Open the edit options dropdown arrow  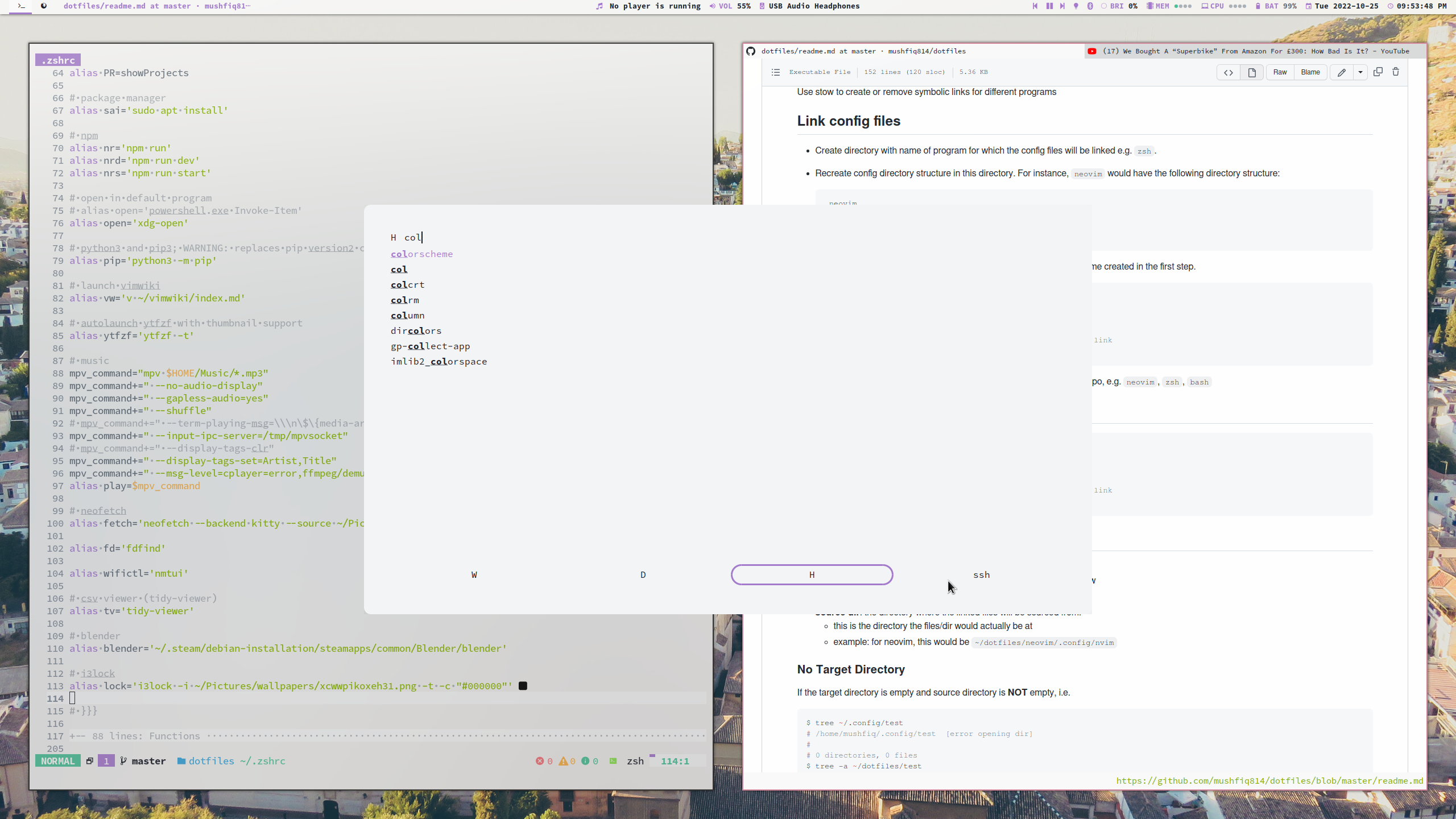coord(1360,72)
